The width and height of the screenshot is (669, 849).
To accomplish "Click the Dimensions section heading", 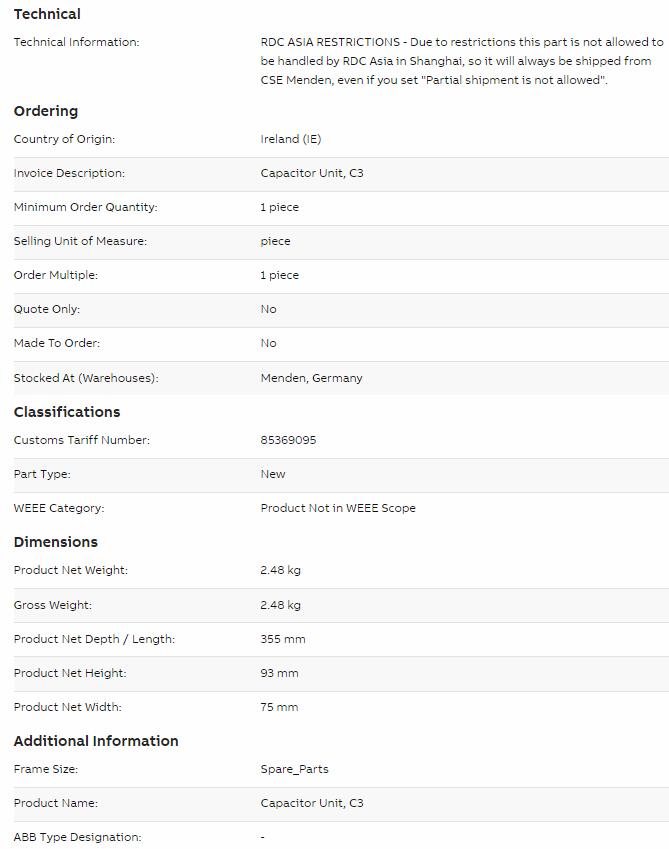I will [x=56, y=542].
